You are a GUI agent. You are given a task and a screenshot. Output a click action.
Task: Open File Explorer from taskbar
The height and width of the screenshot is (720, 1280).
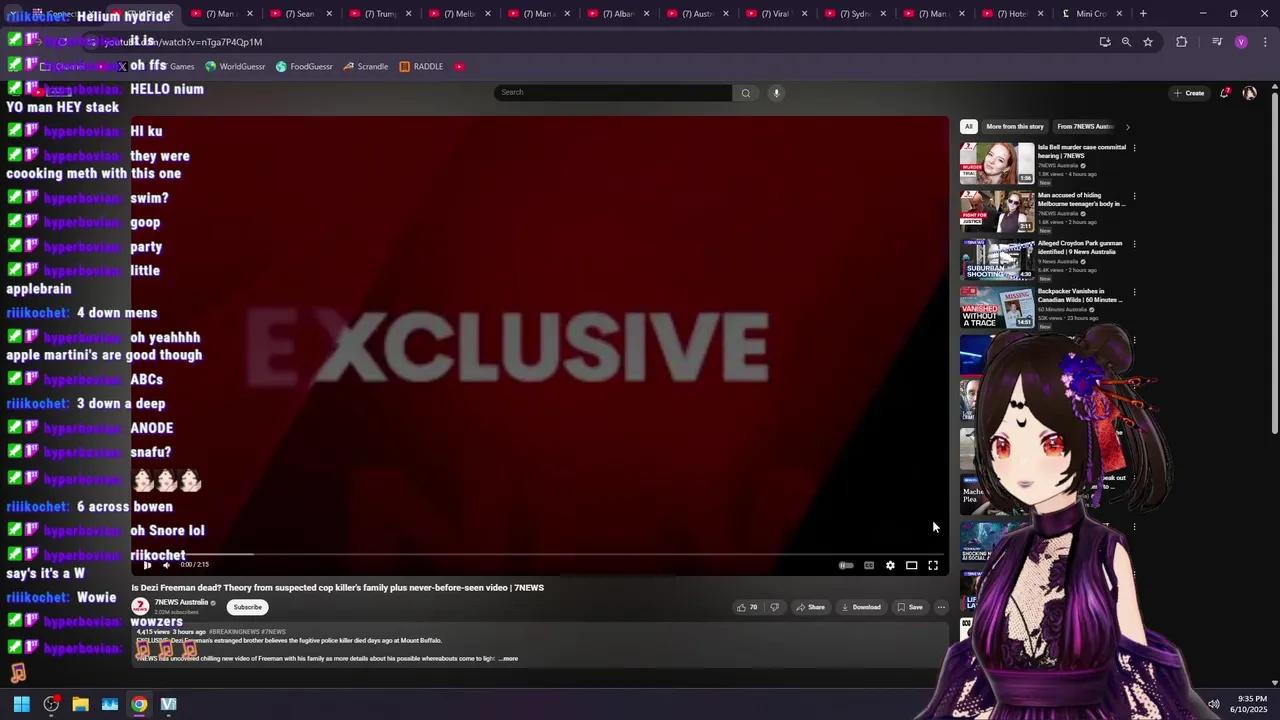80,704
